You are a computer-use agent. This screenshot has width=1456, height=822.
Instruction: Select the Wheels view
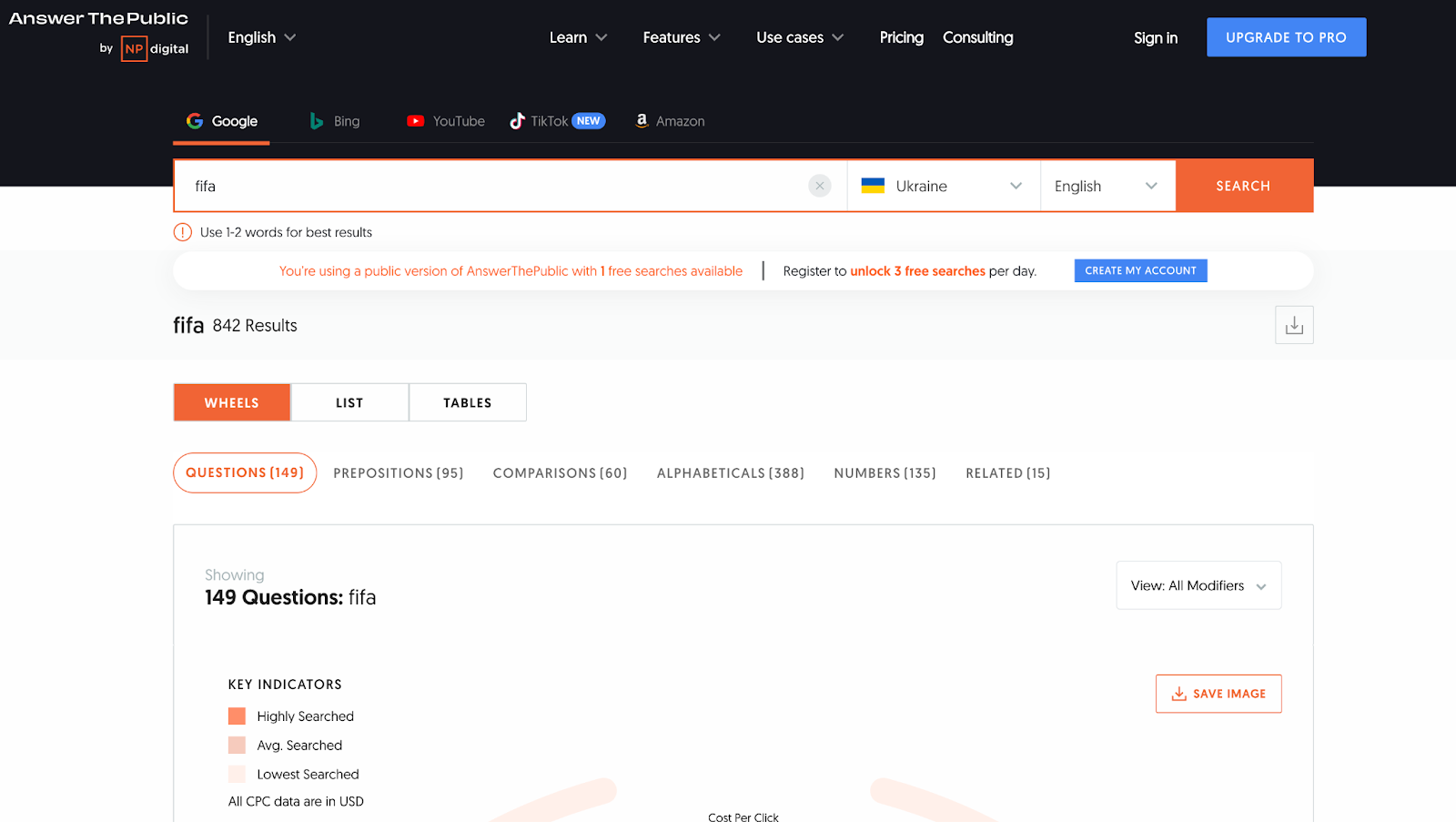click(232, 402)
